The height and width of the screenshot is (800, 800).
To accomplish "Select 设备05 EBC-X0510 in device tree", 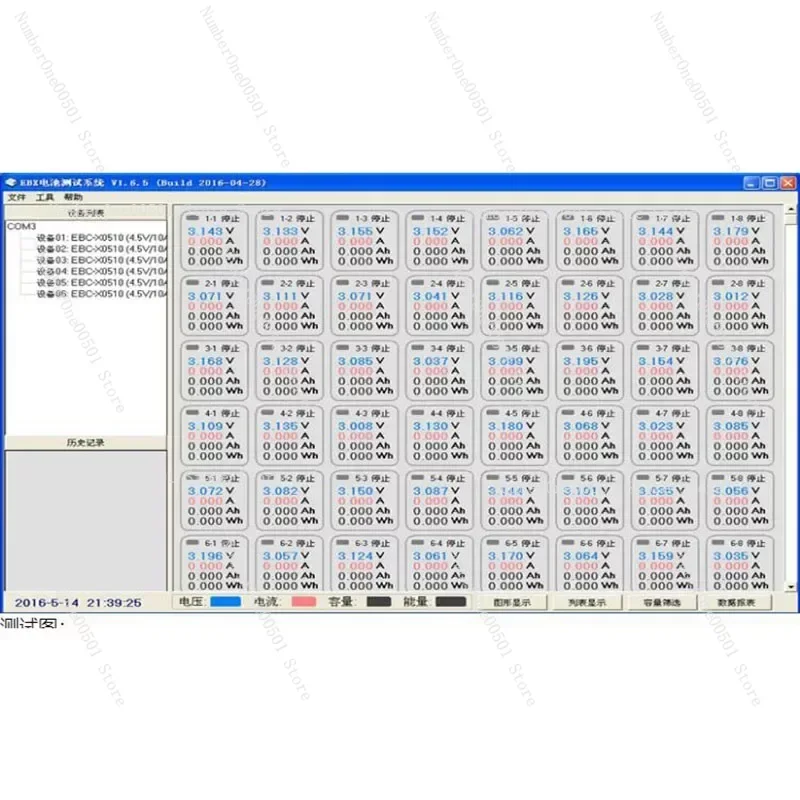I will (102, 283).
